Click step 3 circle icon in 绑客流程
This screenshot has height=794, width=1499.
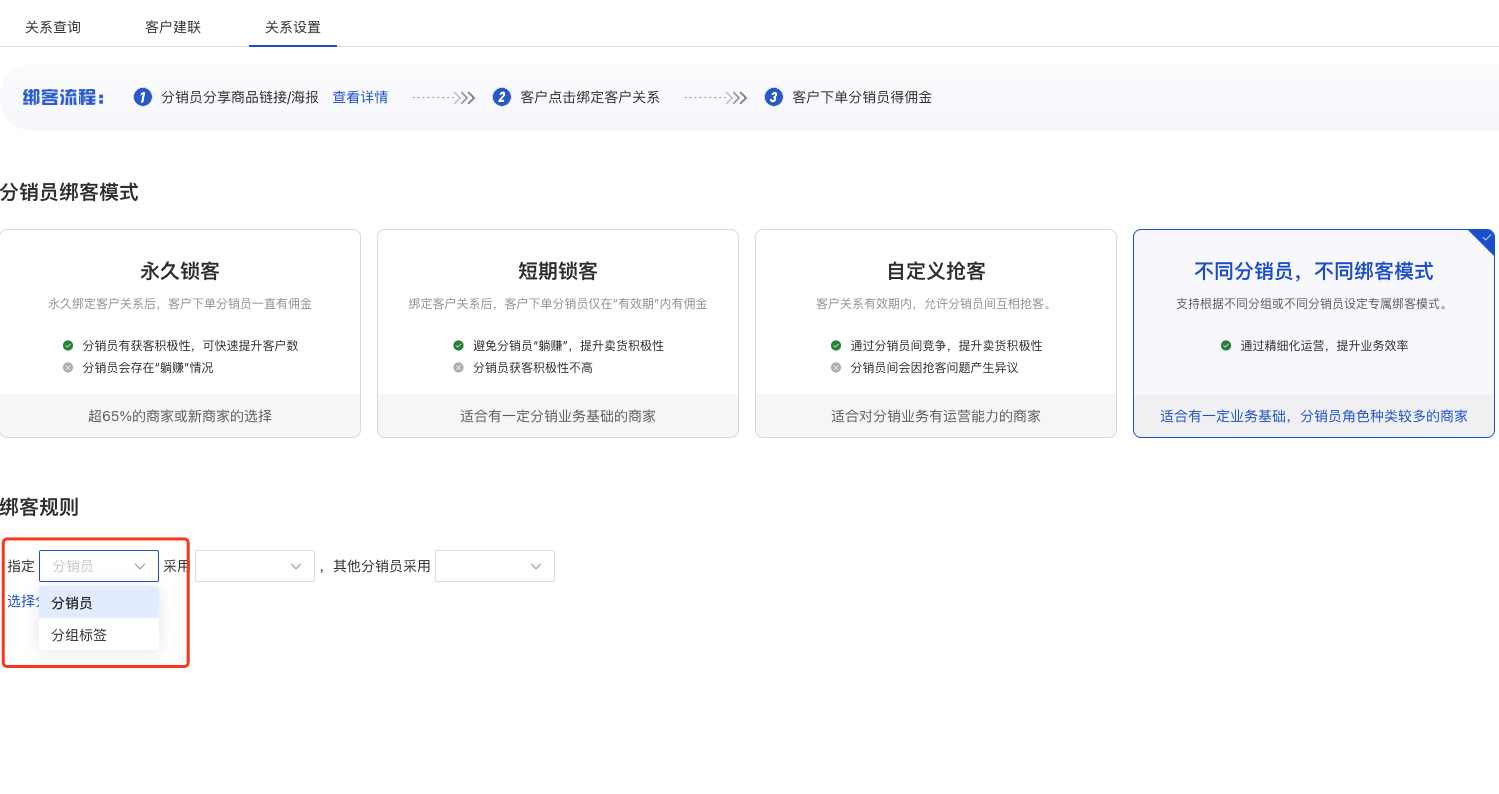(773, 97)
